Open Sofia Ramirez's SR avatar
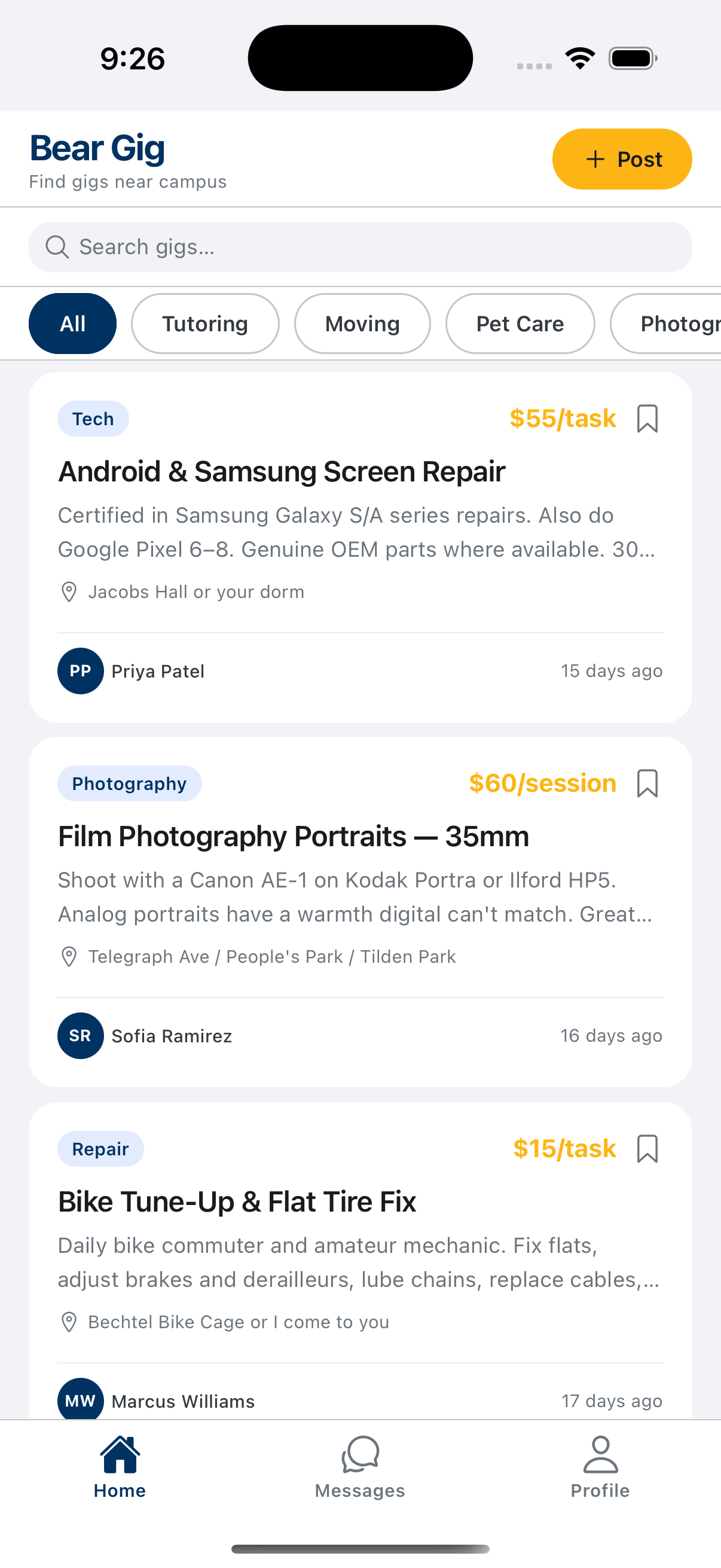This screenshot has width=721, height=1568. 80,1035
